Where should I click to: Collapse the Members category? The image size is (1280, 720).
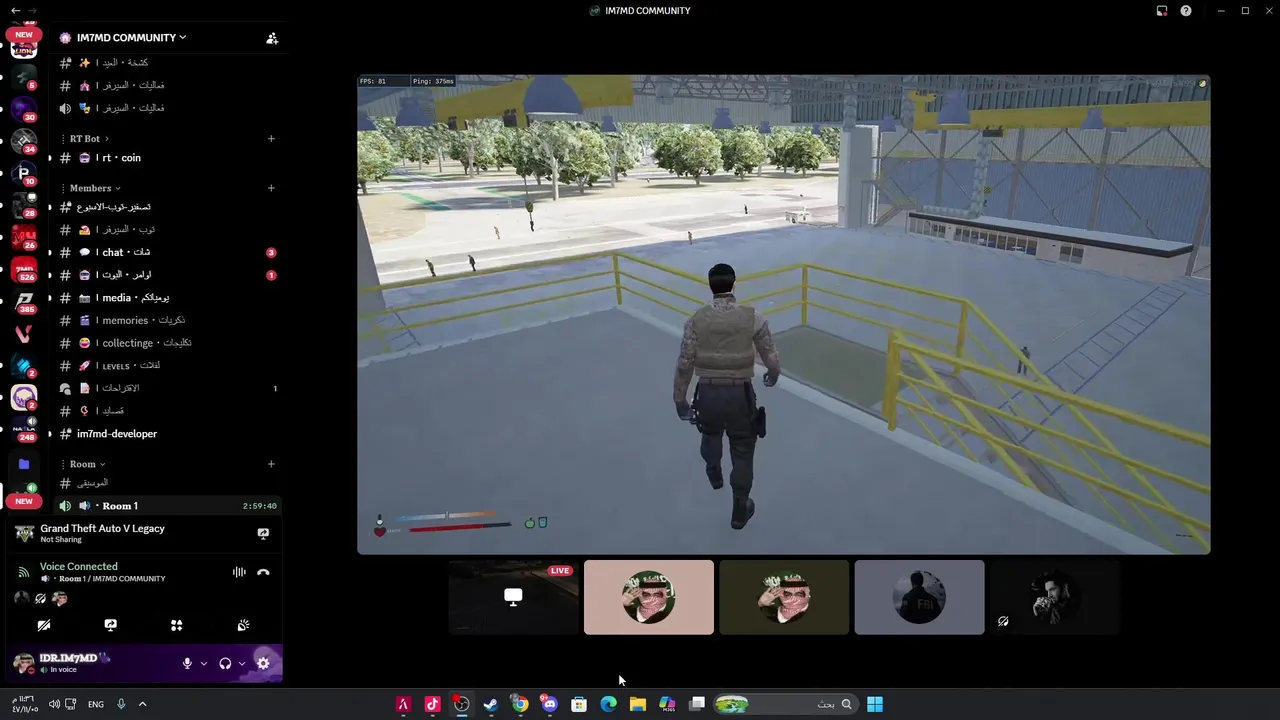click(x=95, y=188)
